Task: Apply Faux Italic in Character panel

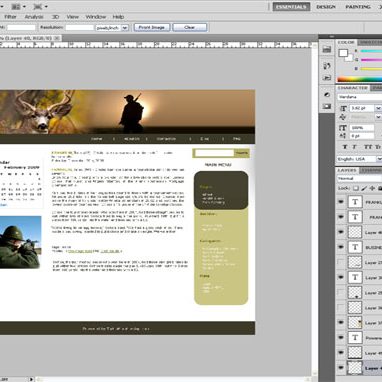Action: [x=354, y=147]
